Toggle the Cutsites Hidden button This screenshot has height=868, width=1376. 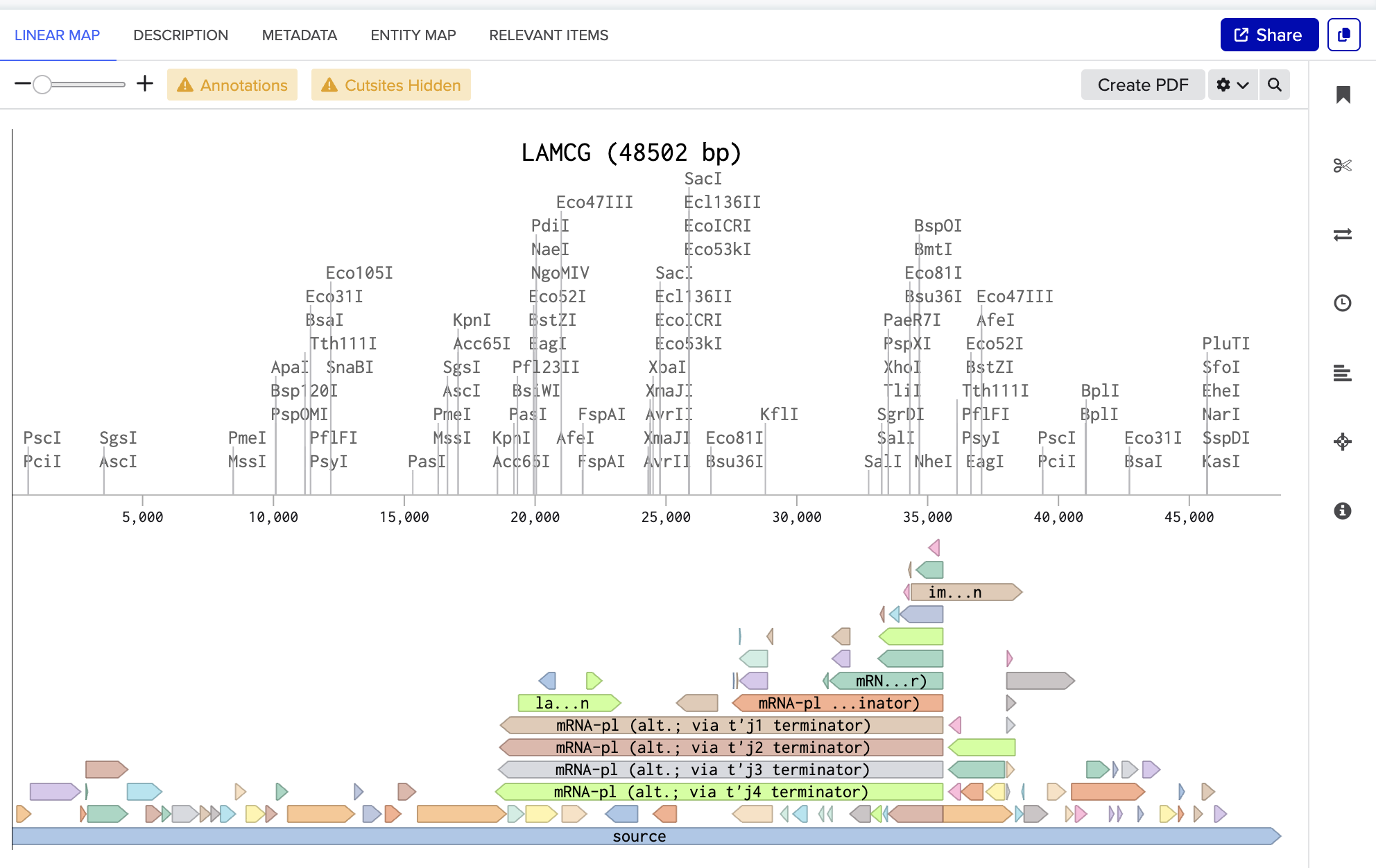[x=391, y=85]
